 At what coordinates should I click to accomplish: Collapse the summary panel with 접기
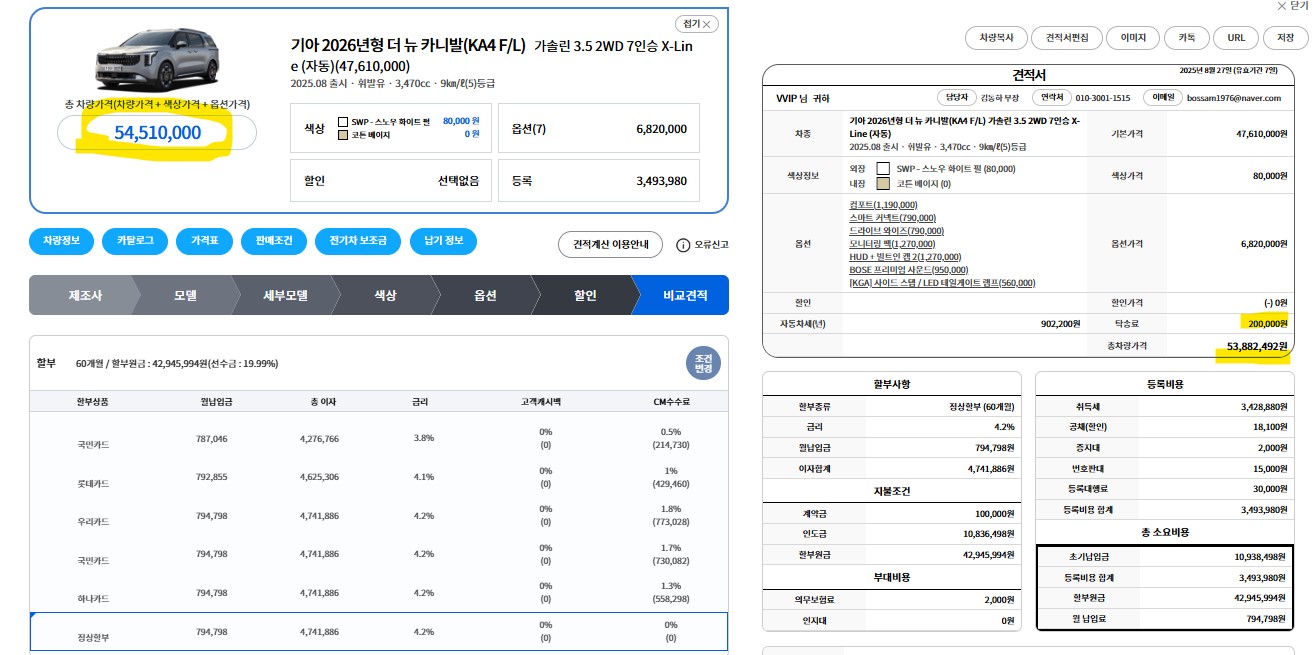(x=697, y=24)
